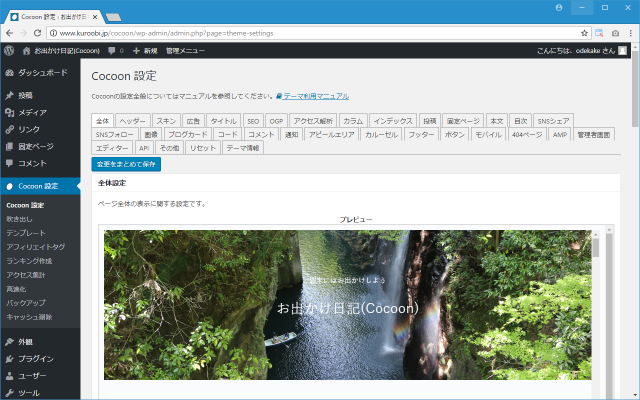Open site home お出かけ日記(Cocoon) in admin bar
The image size is (640, 400).
61,51
